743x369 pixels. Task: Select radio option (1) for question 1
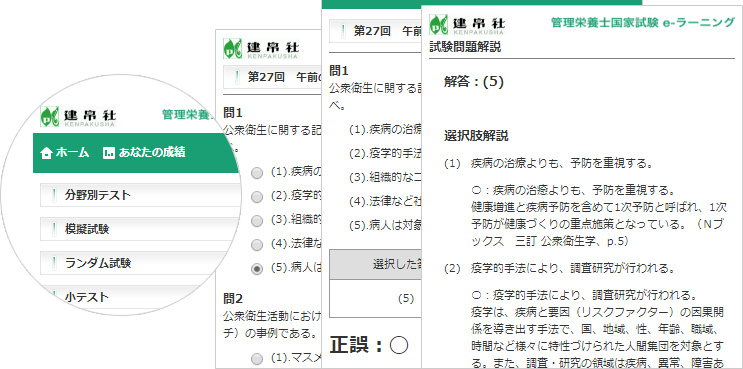257,173
